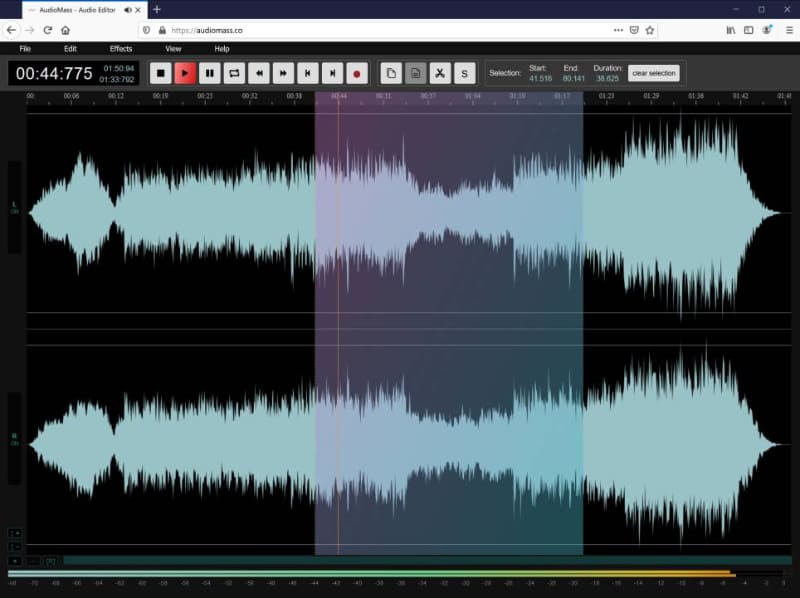Click the teal horizontal scroll bar below waveform
Screen dimensions: 800x598
pos(428,561)
